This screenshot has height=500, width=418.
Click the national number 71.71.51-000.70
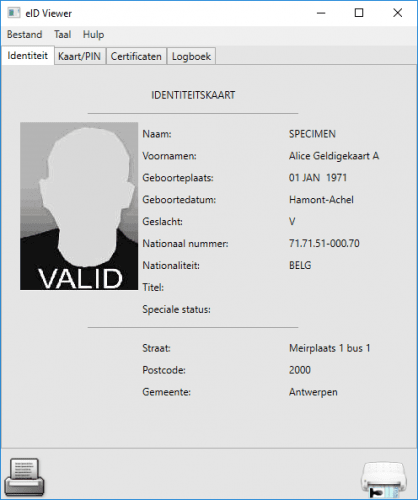324,243
